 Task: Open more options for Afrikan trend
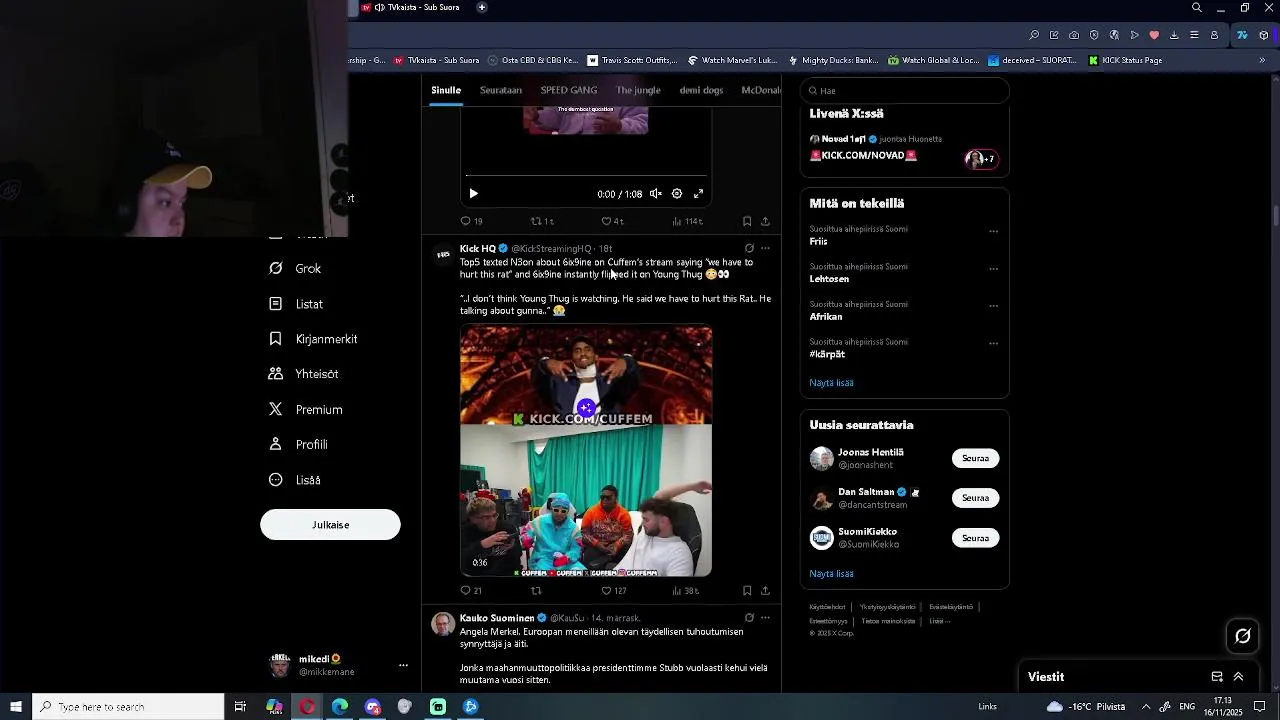click(x=993, y=306)
